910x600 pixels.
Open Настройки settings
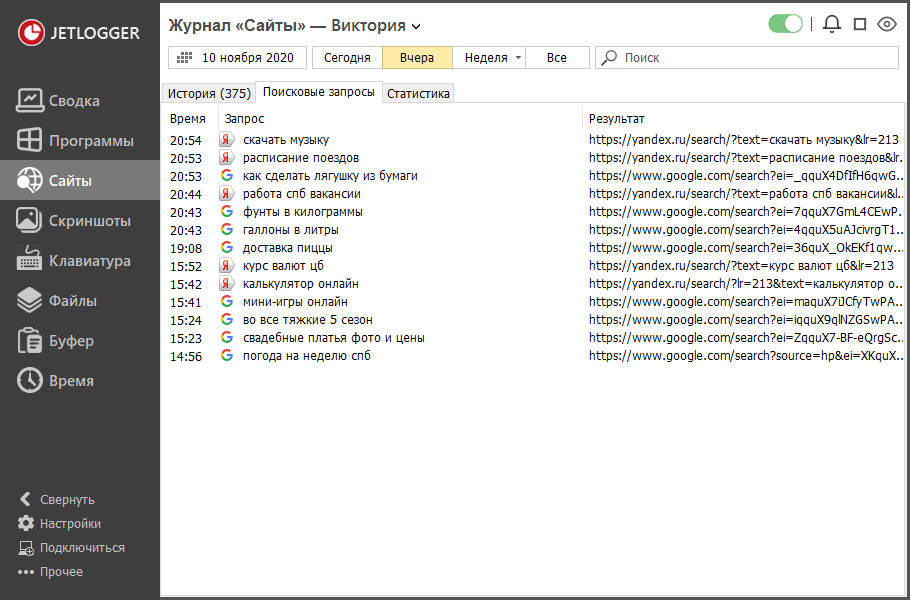70,524
